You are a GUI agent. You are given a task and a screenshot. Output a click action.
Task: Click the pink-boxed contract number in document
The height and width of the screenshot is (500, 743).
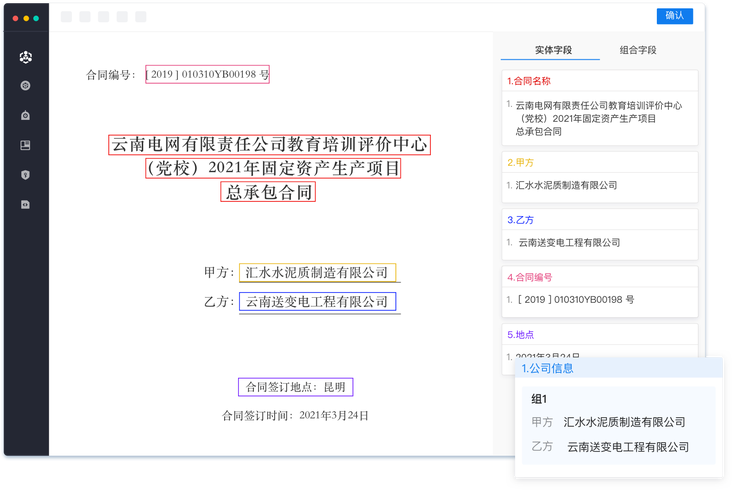(207, 74)
